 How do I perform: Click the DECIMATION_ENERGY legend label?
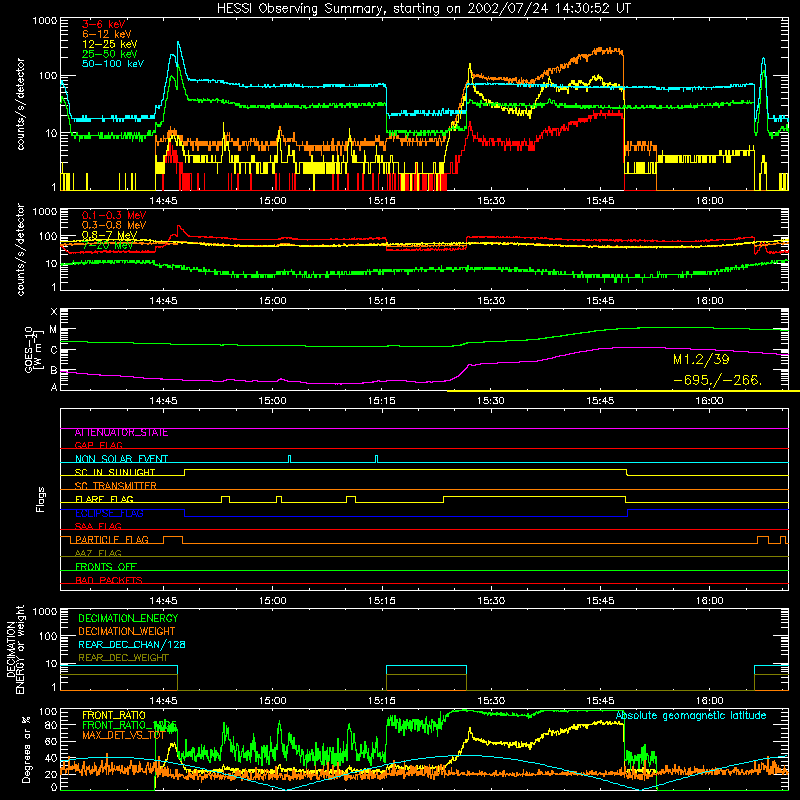click(x=128, y=618)
